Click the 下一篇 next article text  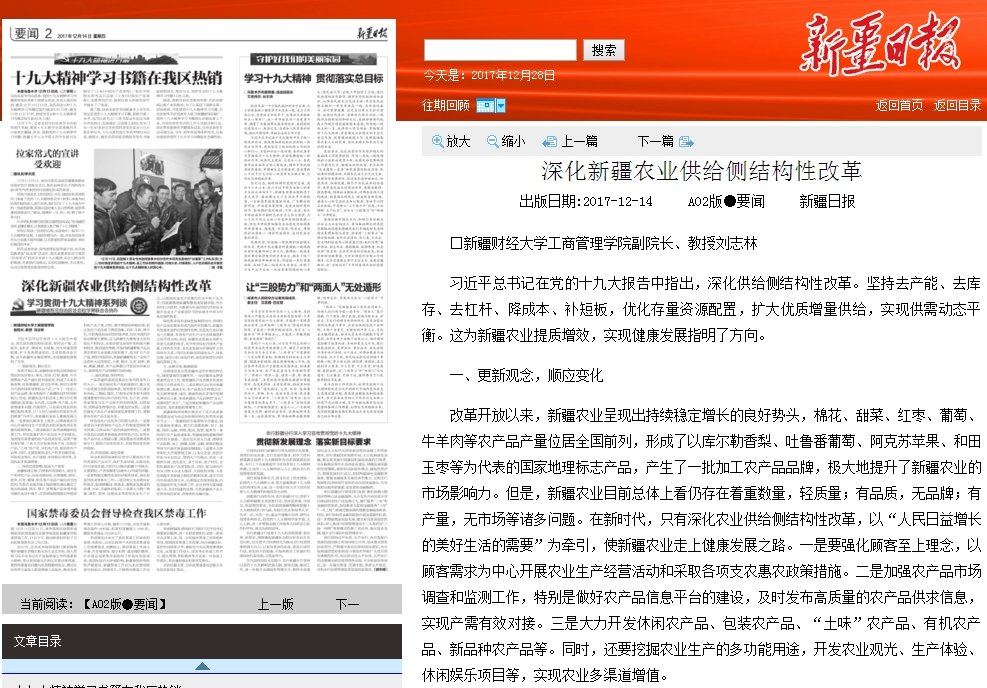tap(655, 142)
